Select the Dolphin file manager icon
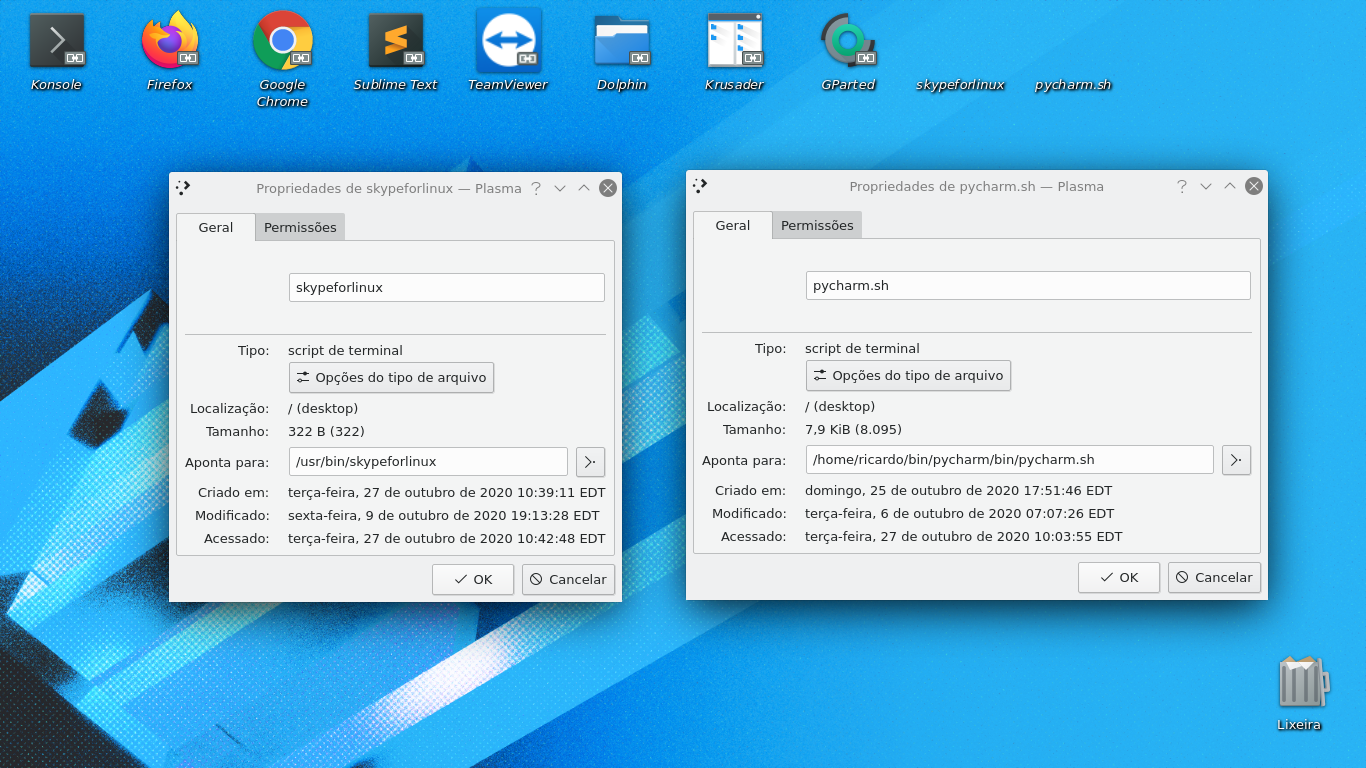 [x=621, y=52]
